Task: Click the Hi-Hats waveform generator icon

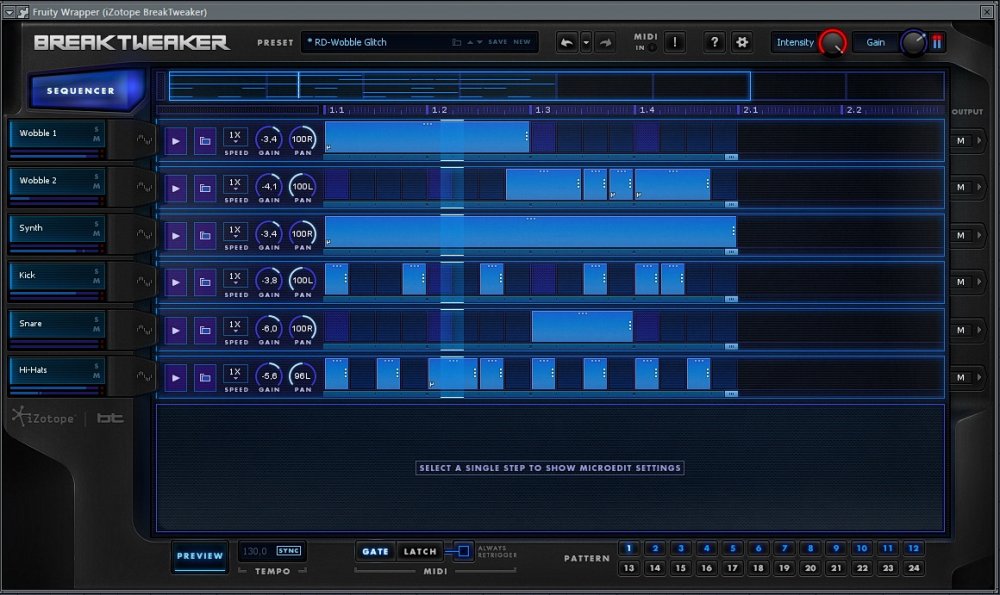Action: tap(144, 376)
